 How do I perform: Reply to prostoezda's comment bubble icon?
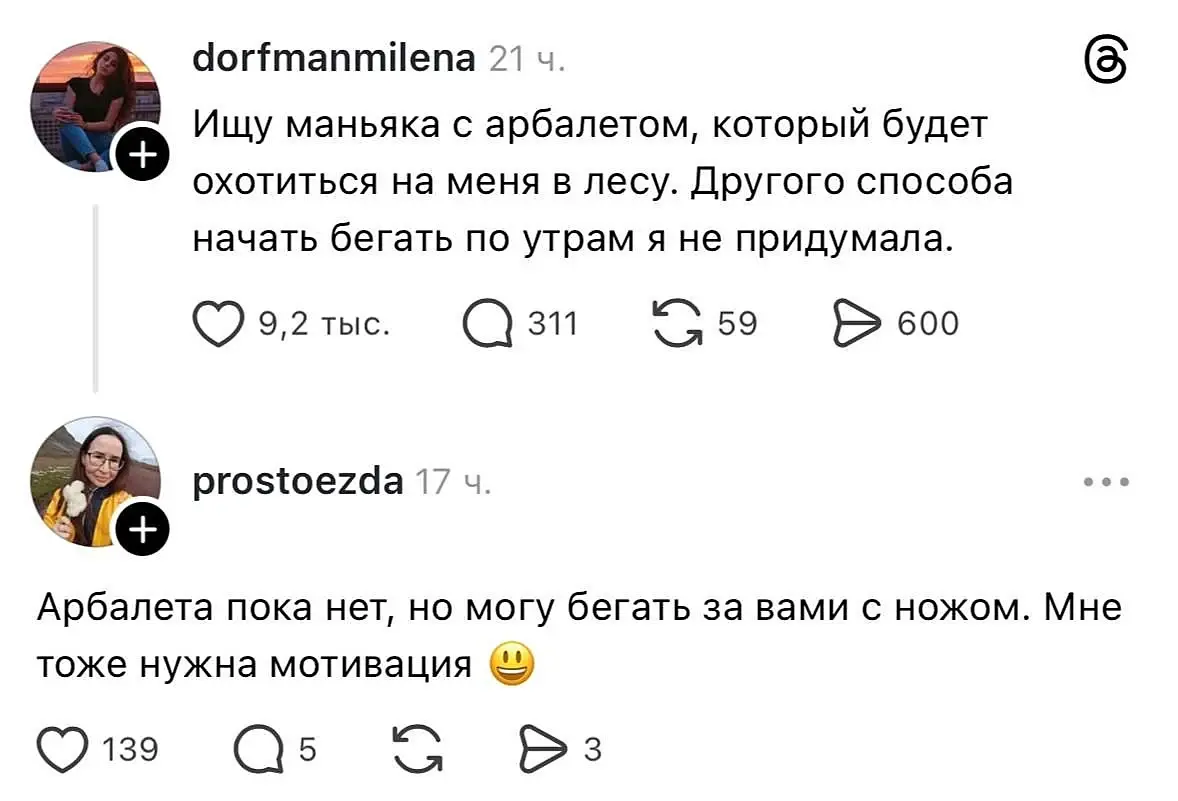pos(258,749)
